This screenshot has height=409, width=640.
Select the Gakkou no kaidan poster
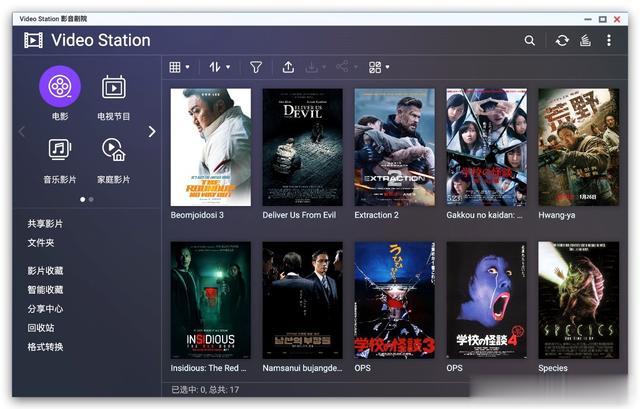click(487, 147)
